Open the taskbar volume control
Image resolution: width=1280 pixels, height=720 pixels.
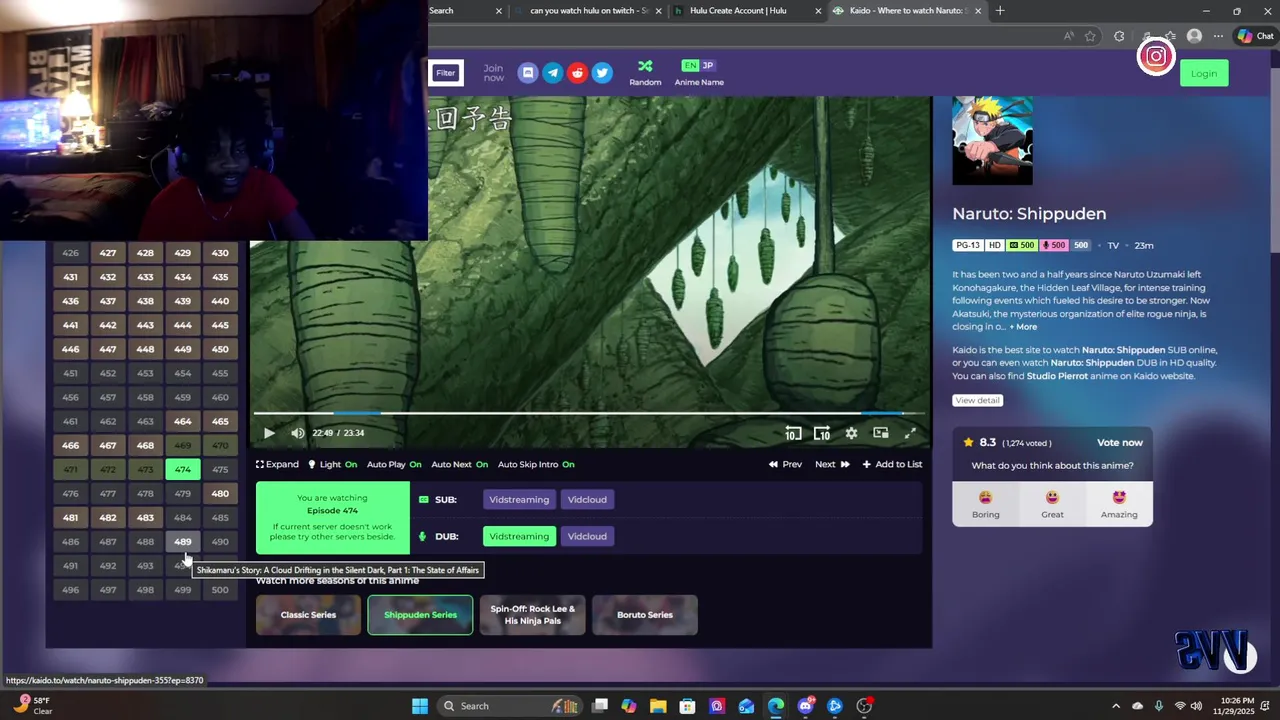pyautogui.click(x=1196, y=706)
